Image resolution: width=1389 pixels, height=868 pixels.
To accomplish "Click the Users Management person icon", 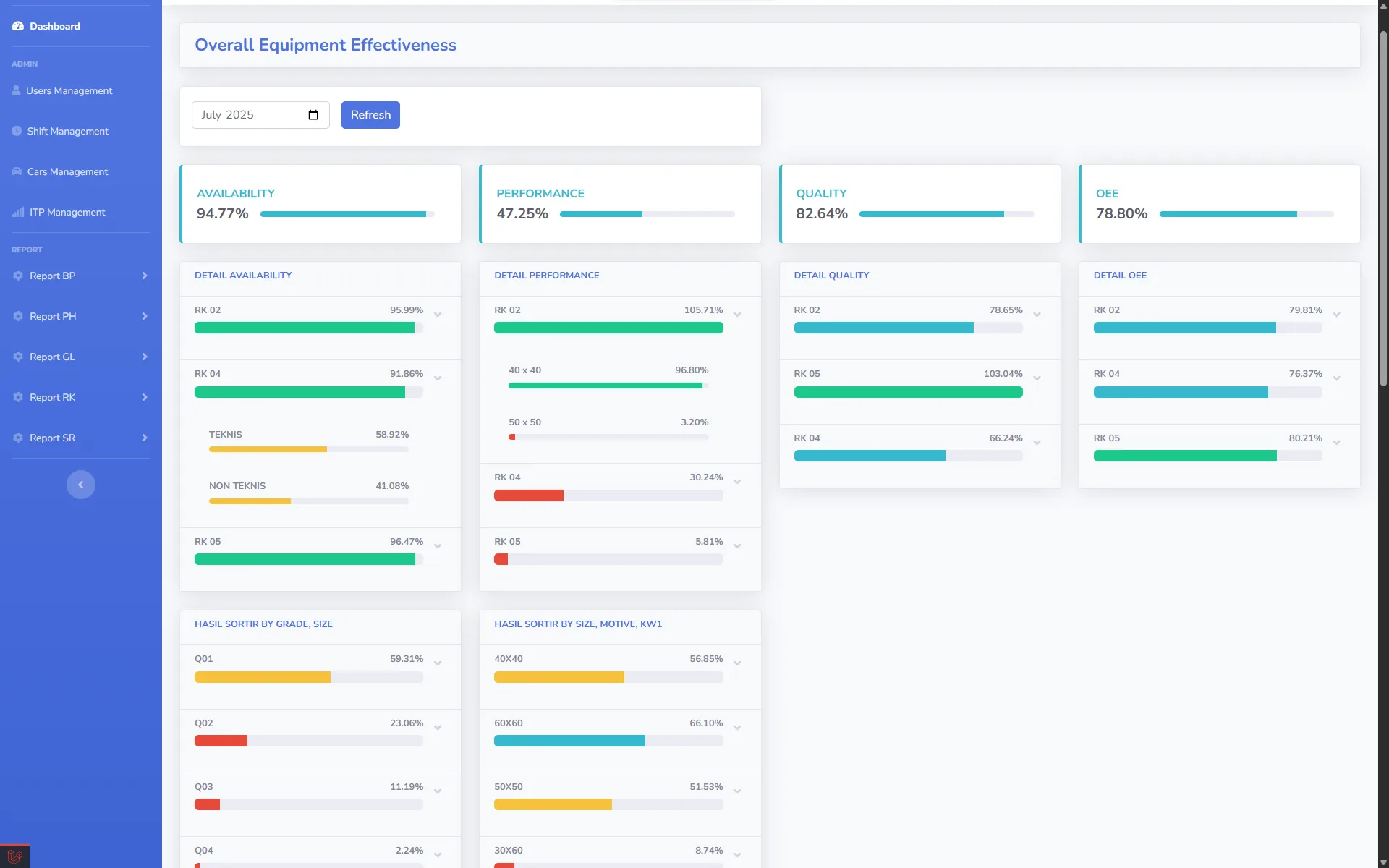I will pyautogui.click(x=17, y=90).
